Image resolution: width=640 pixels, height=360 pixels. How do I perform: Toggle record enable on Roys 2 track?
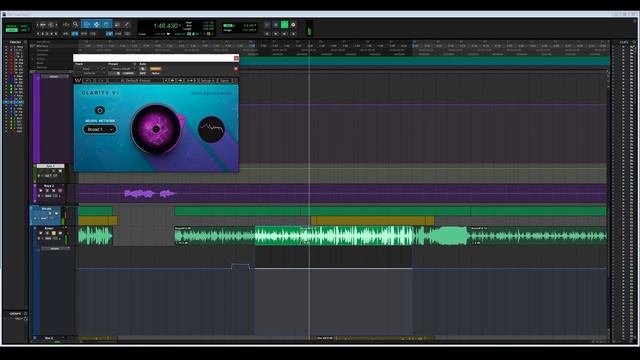pyautogui.click(x=40, y=191)
